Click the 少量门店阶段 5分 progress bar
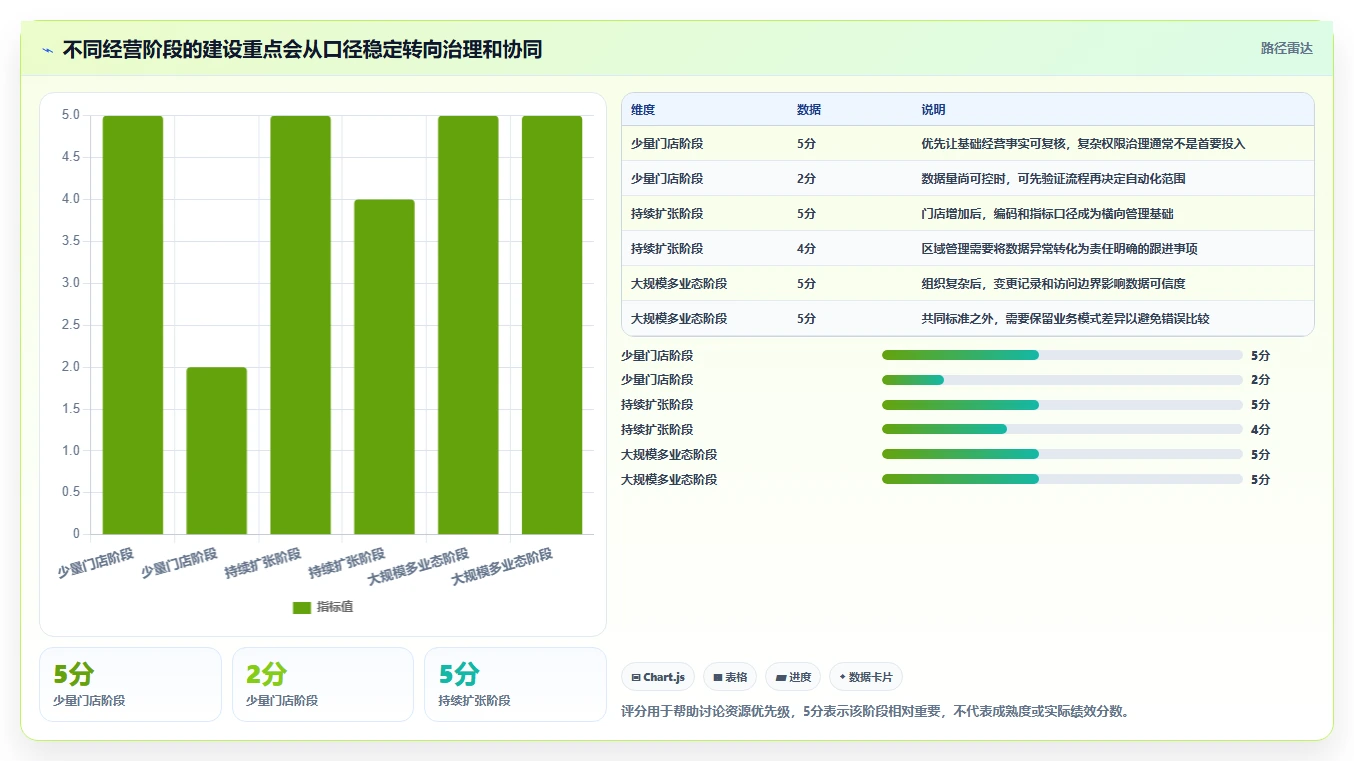The width and height of the screenshot is (1354, 761). [1062, 355]
